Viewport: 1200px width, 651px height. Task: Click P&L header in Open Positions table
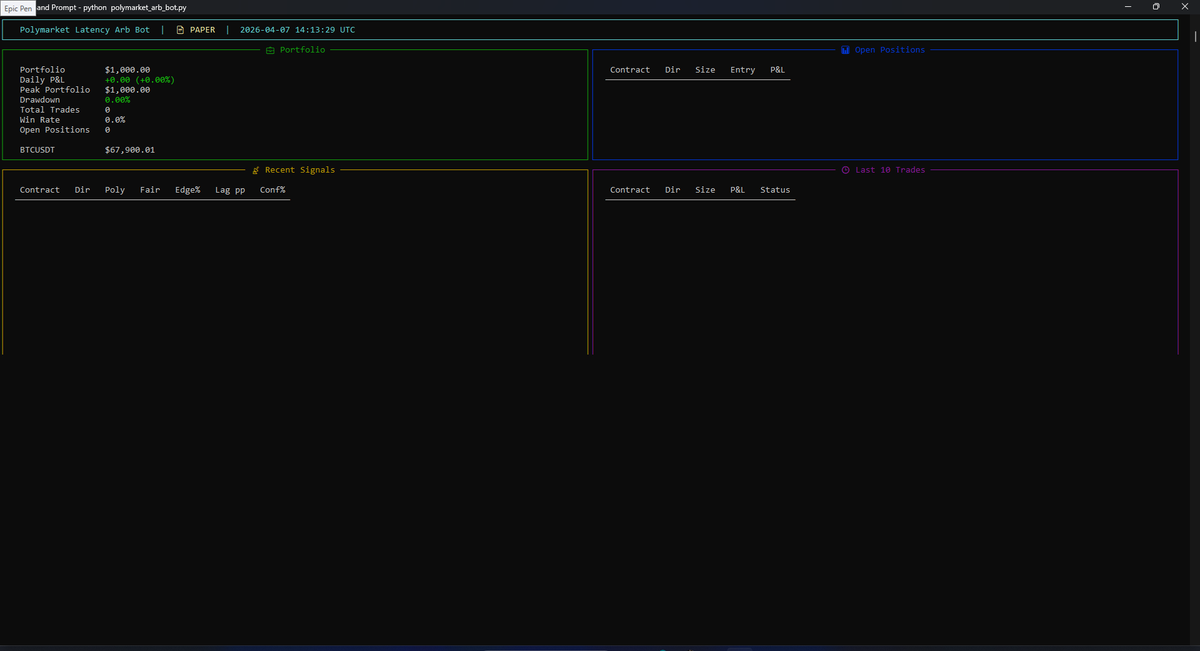tap(778, 70)
